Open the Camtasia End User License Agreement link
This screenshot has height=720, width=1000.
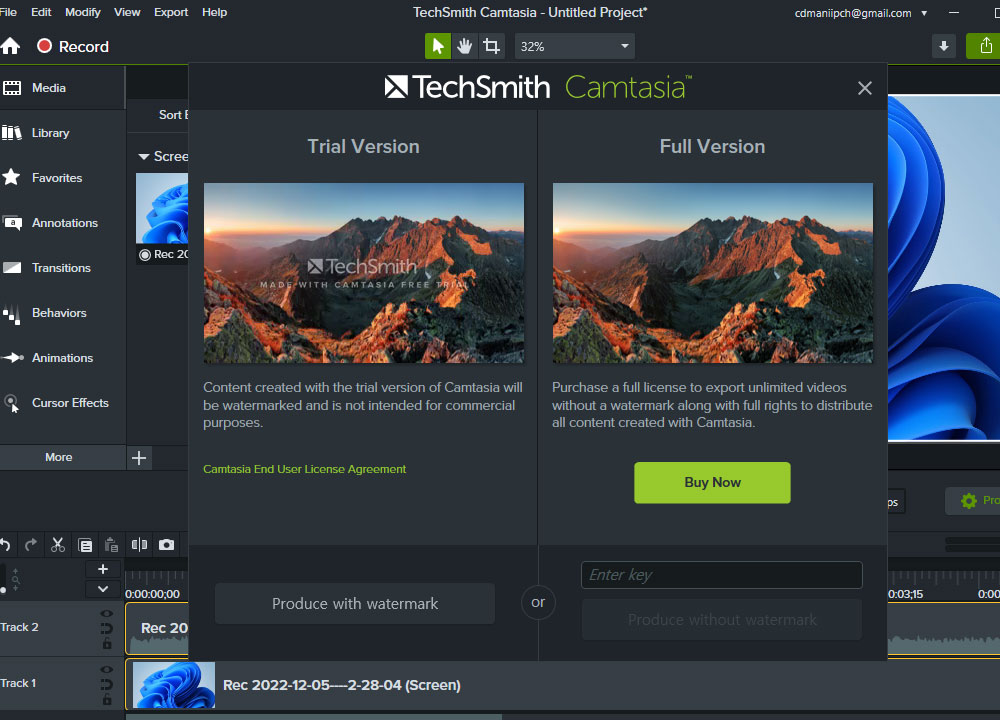point(304,469)
